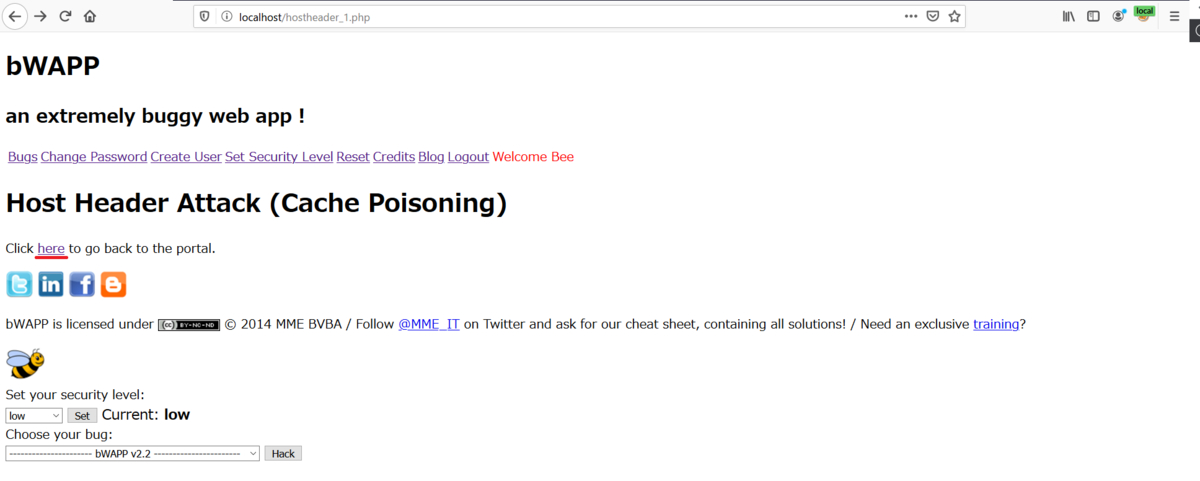The image size is (1200, 481).
Task: Open the Bugs menu link
Action: point(22,157)
